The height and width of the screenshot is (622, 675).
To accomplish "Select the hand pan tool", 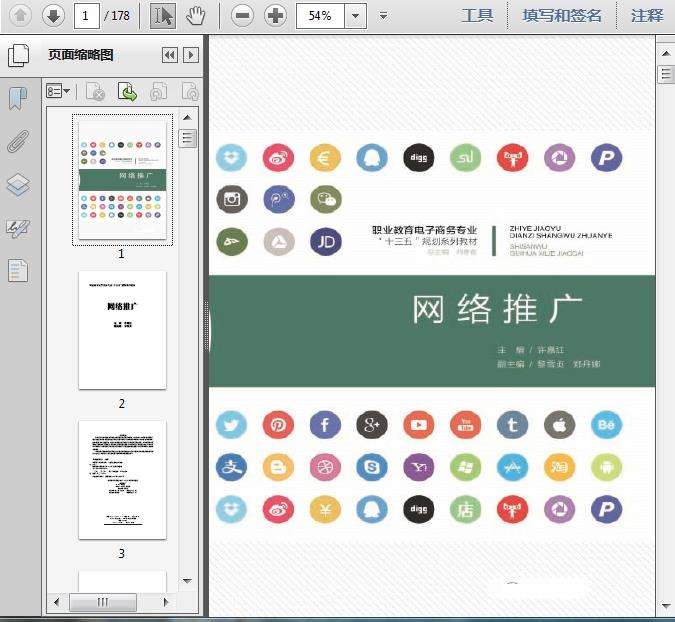I will pyautogui.click(x=195, y=16).
